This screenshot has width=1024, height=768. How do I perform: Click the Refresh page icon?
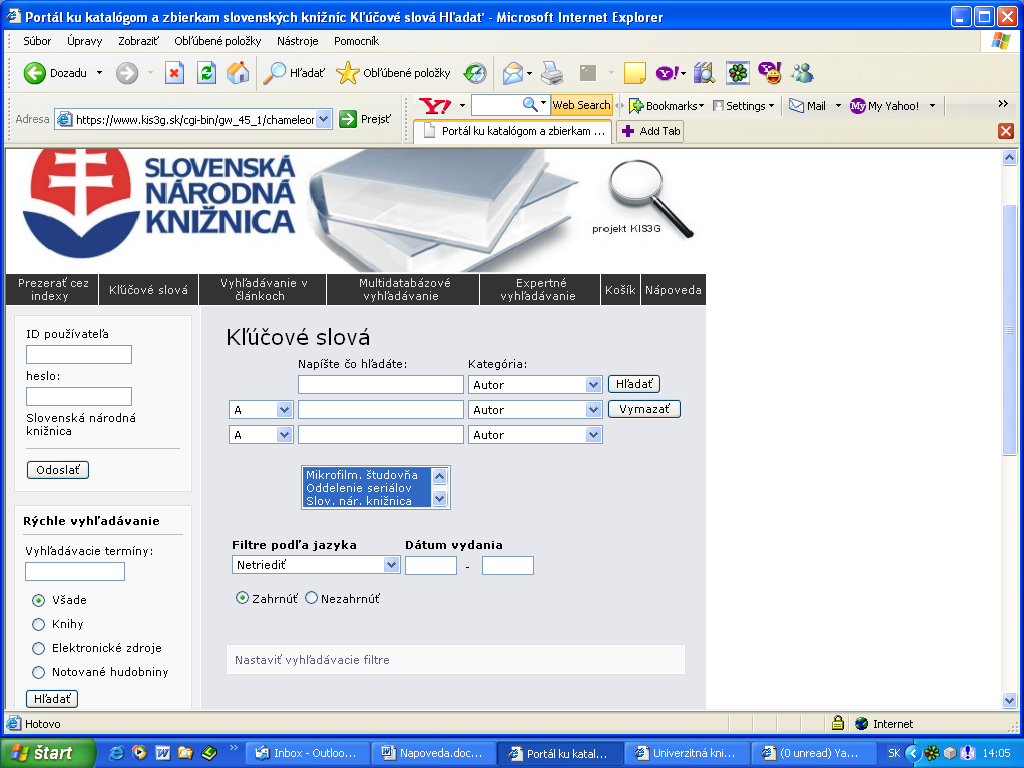pos(206,73)
